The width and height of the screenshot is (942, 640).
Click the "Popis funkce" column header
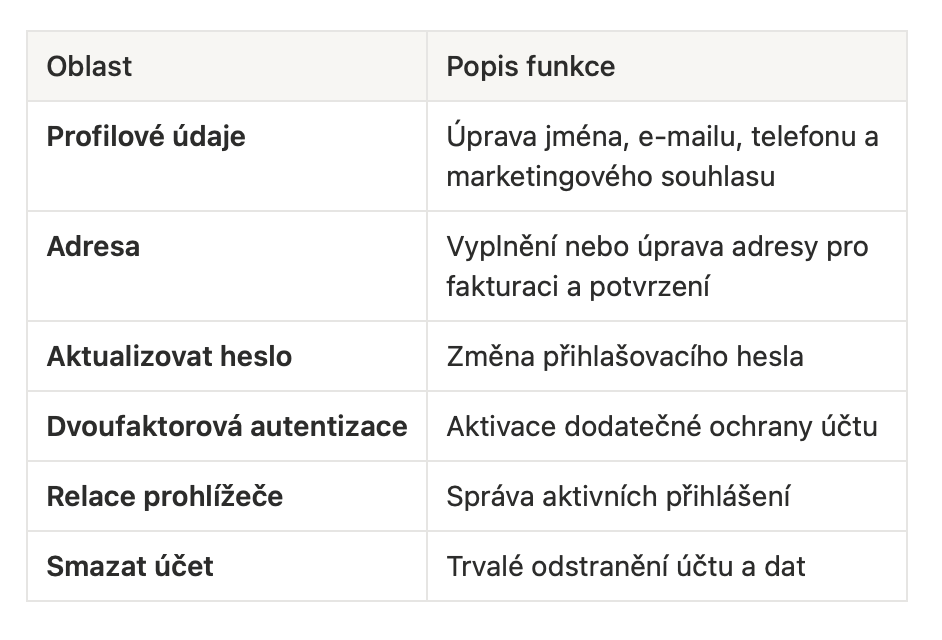pos(530,67)
